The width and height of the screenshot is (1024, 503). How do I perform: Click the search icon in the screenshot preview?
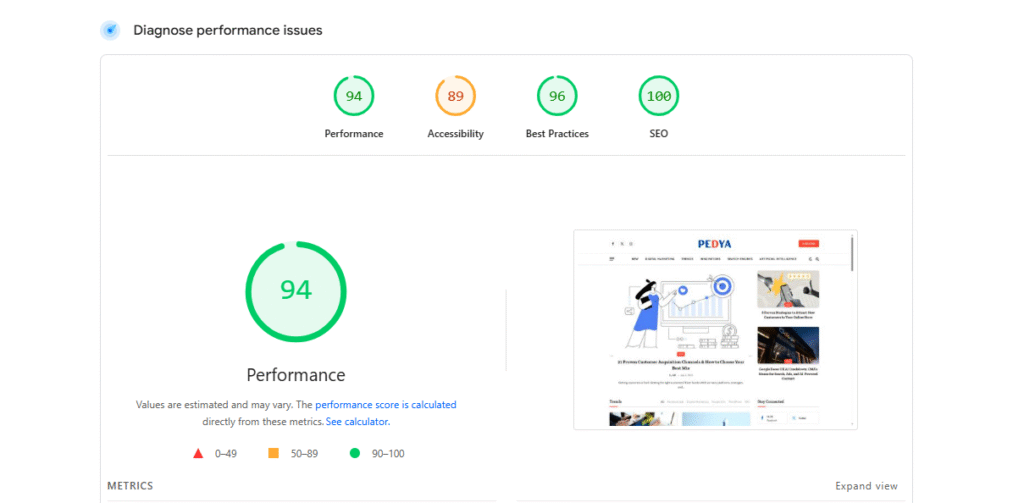pos(817,259)
